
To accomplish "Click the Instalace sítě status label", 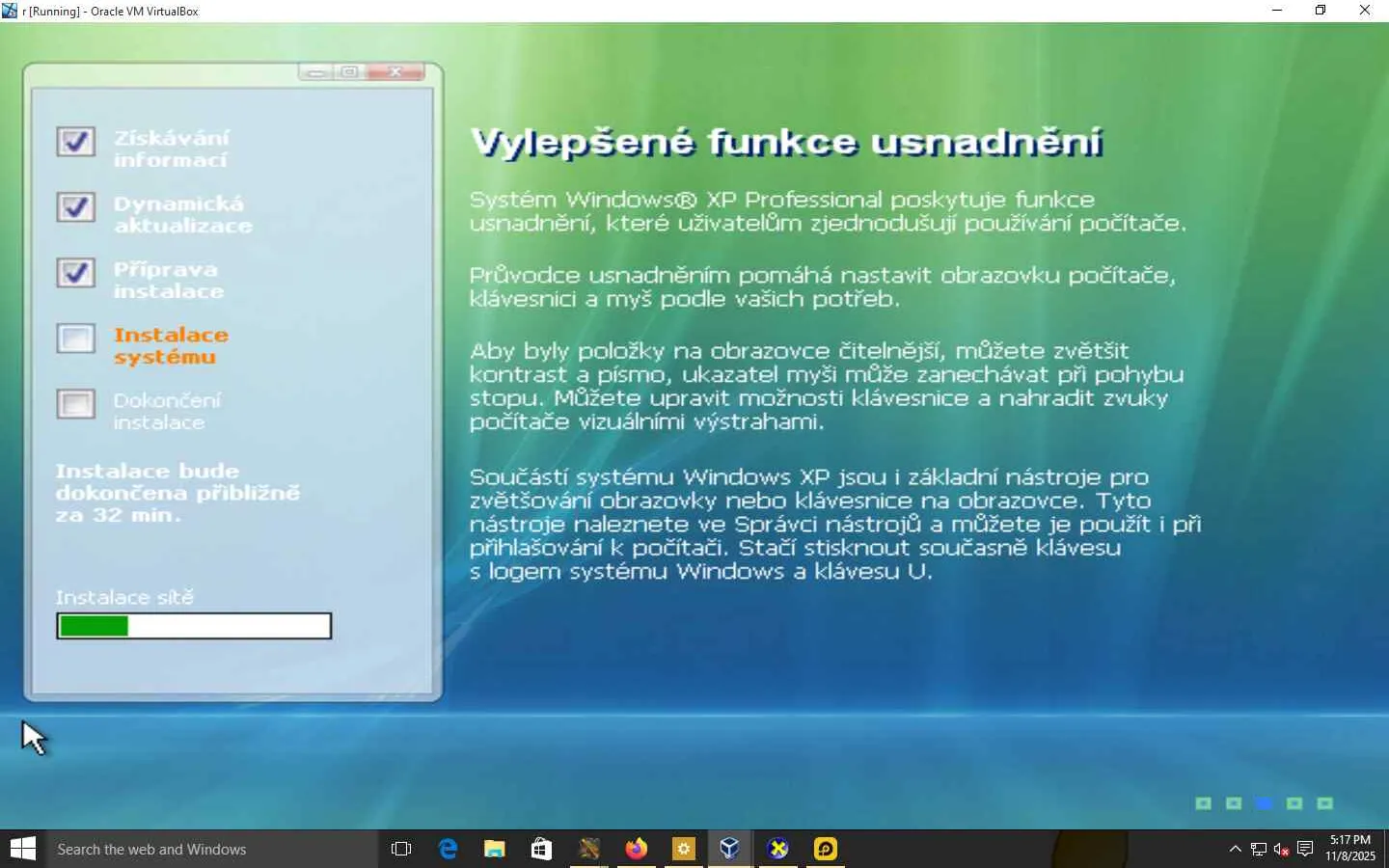I will point(124,597).
